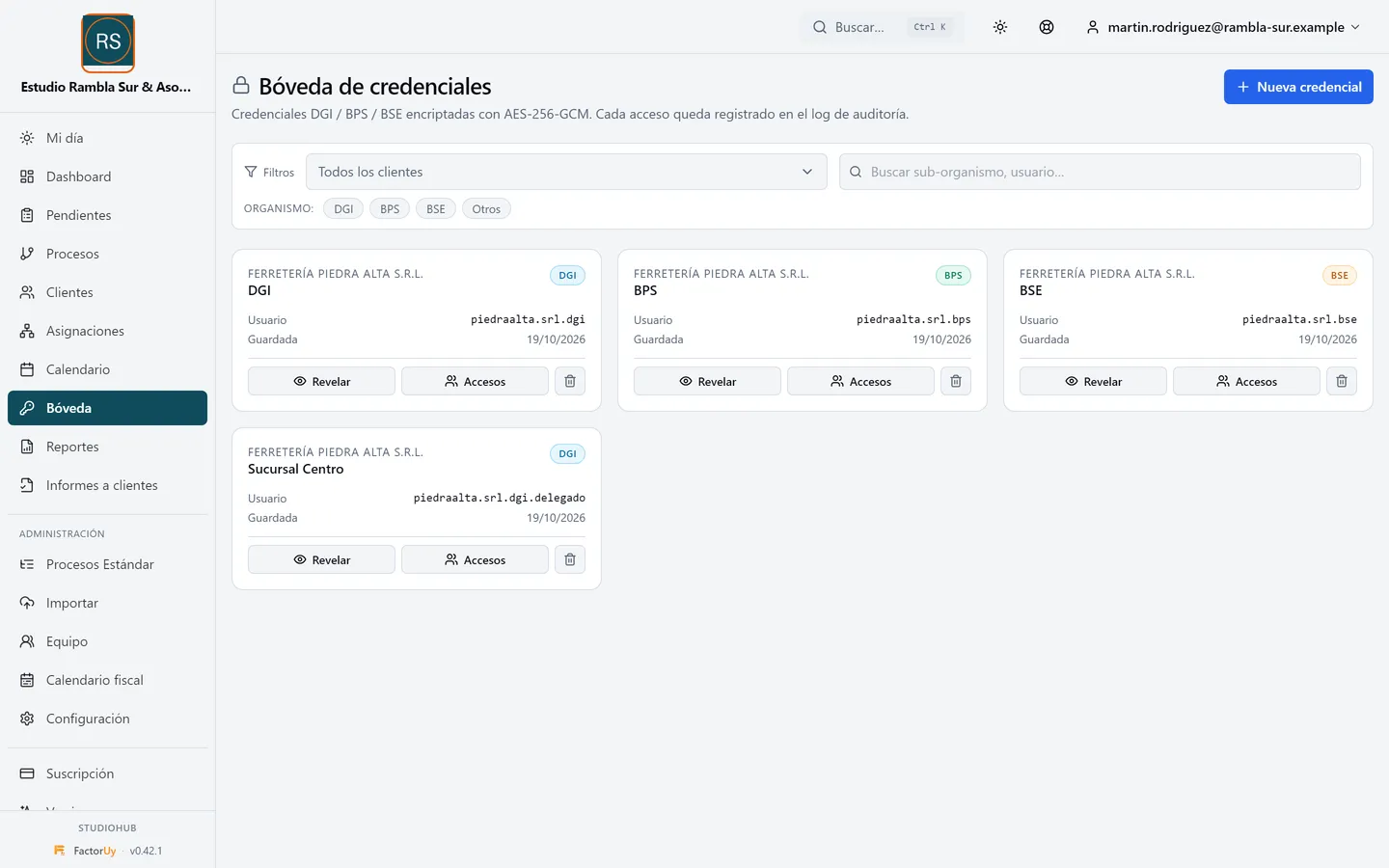1389x868 pixels.
Task: Open the Clientes section
Action: 107,292
